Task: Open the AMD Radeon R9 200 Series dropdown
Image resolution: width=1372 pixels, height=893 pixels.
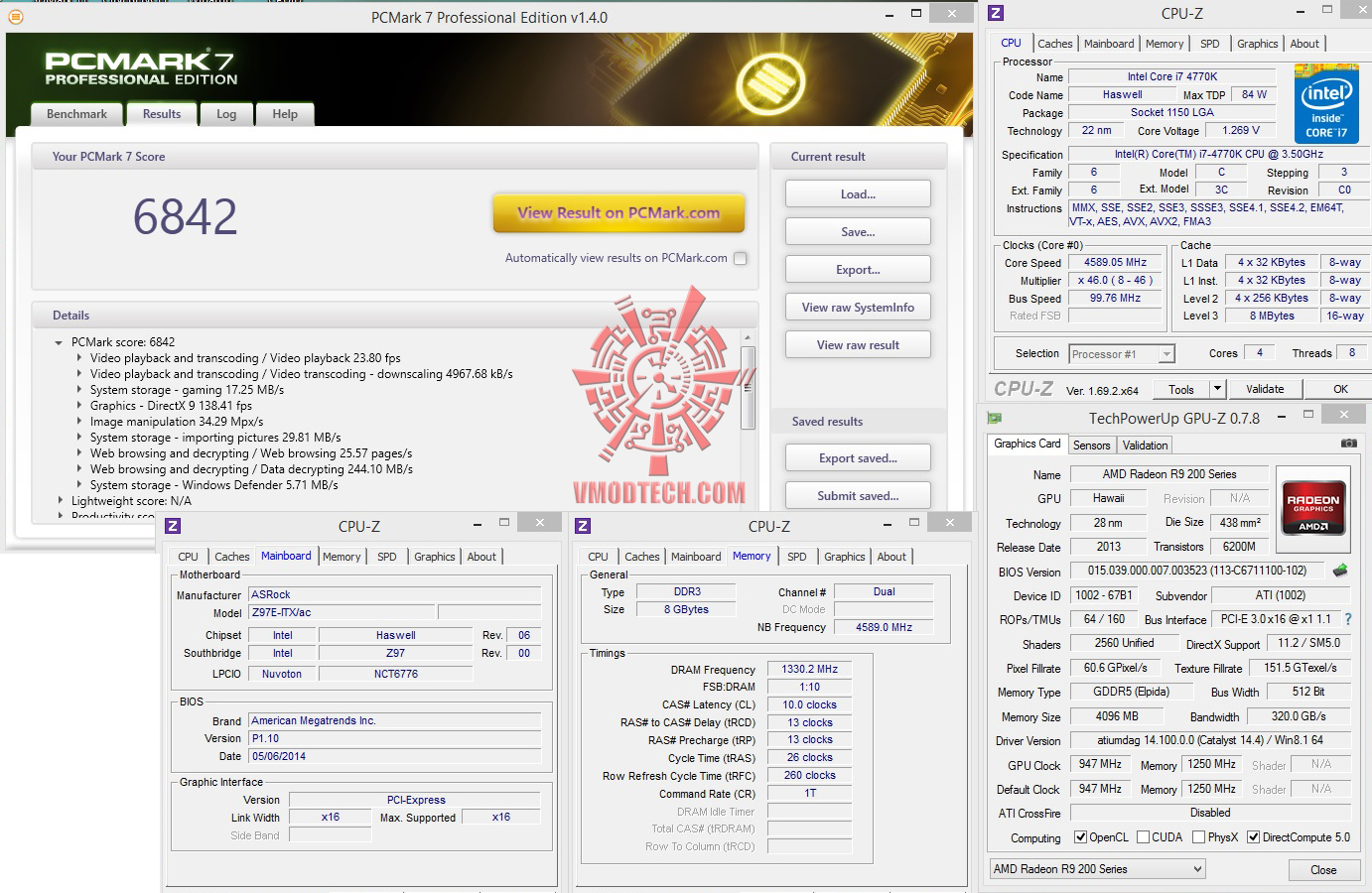Action: [1097, 869]
